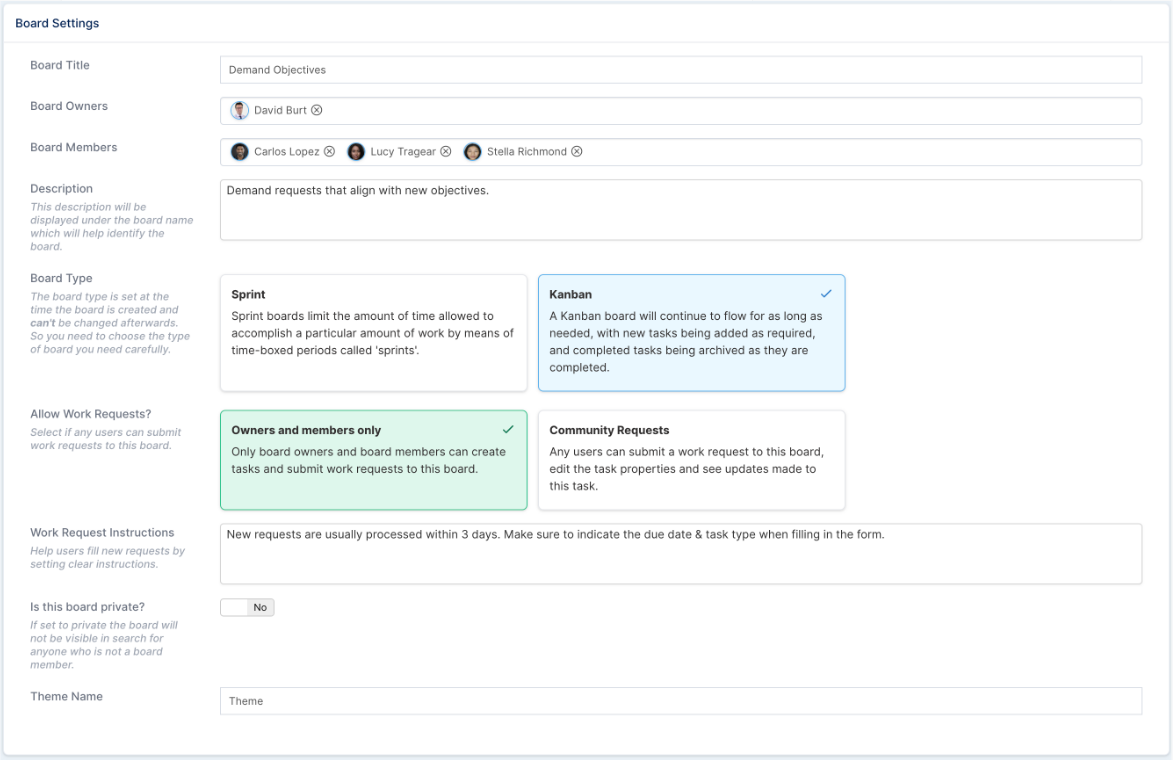Select the Kanban board type card

(x=691, y=333)
